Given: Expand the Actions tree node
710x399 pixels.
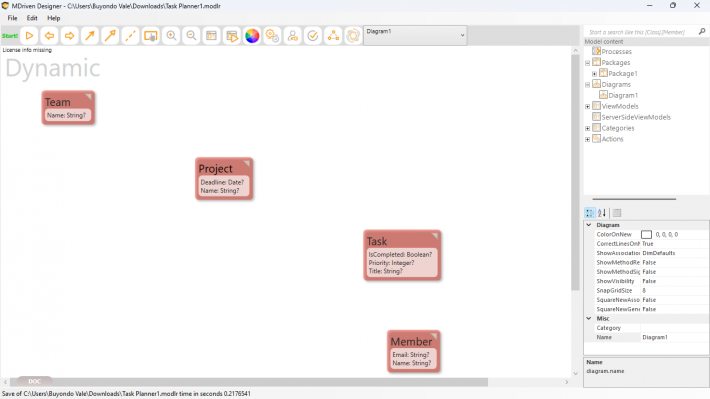Looking at the screenshot, I should pyautogui.click(x=588, y=139).
